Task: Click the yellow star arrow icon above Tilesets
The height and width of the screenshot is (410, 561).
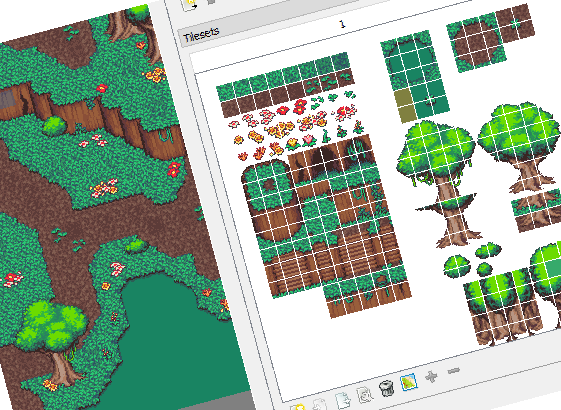Action: point(192,4)
